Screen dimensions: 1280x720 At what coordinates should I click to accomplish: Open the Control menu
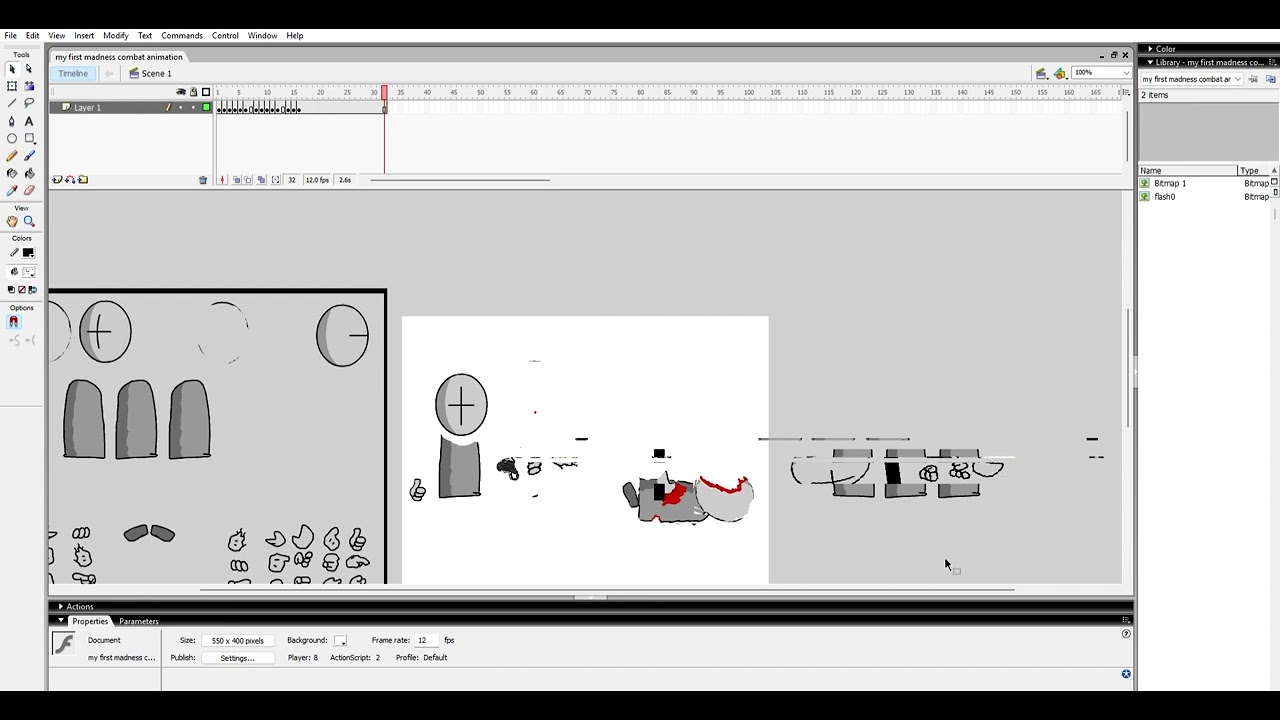click(x=225, y=35)
